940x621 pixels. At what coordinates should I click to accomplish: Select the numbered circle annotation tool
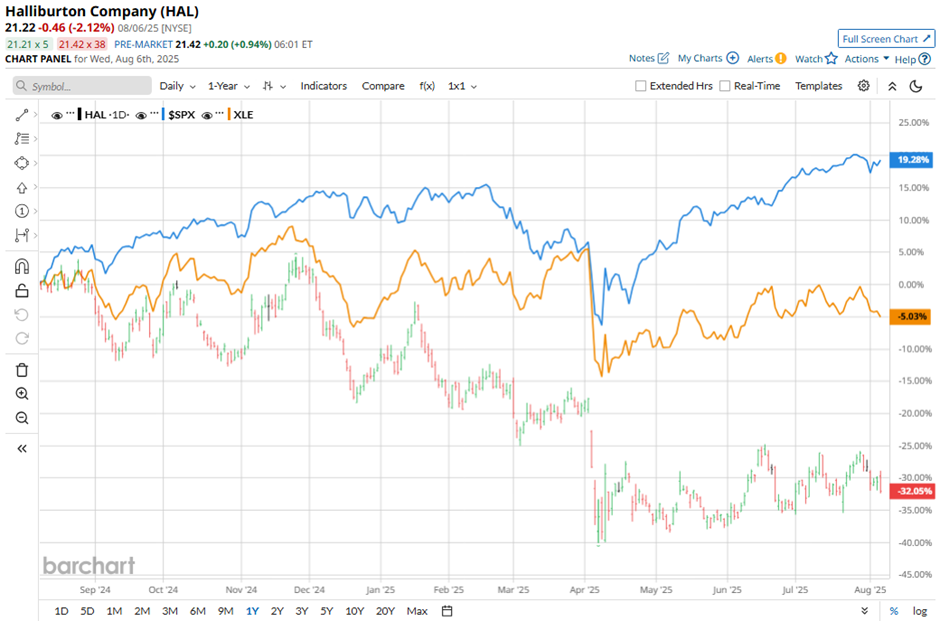[x=22, y=211]
